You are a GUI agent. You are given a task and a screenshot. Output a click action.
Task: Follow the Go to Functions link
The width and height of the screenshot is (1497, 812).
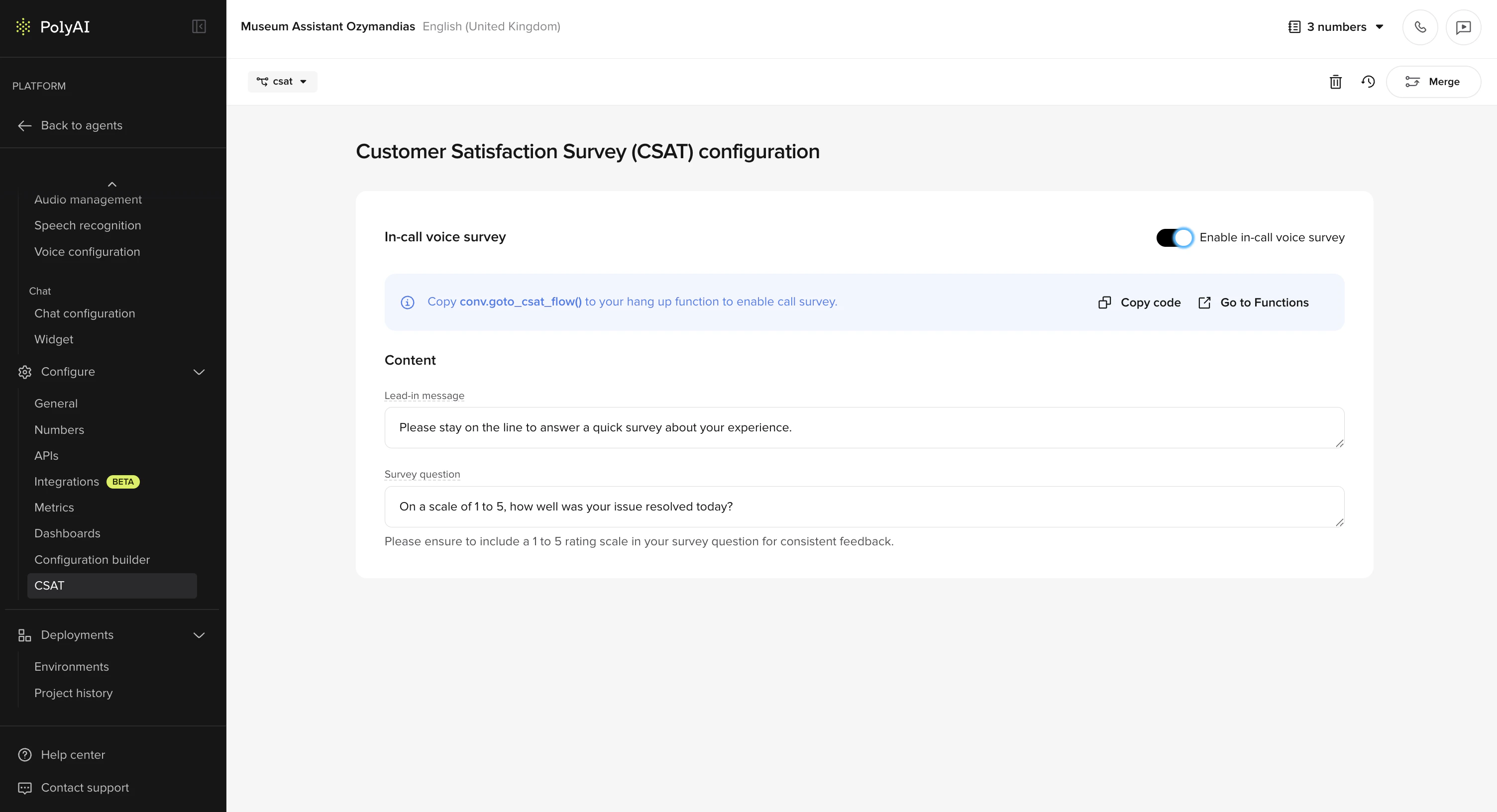point(1254,303)
